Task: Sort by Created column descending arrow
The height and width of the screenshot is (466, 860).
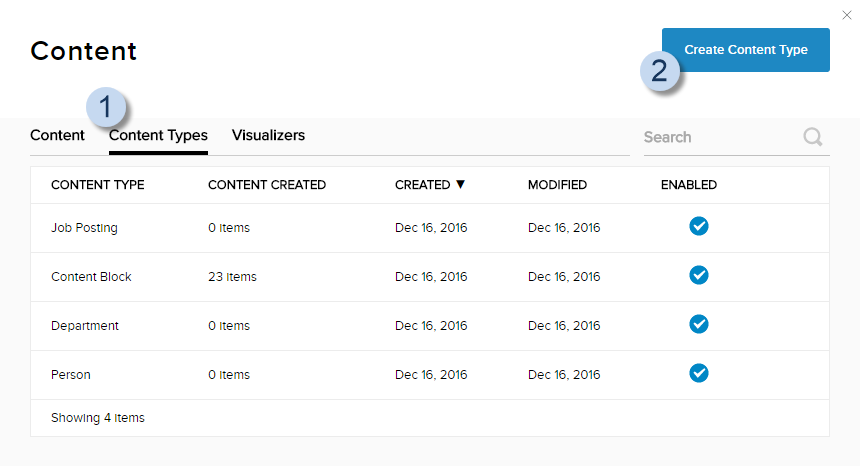Action: pyautogui.click(x=460, y=185)
